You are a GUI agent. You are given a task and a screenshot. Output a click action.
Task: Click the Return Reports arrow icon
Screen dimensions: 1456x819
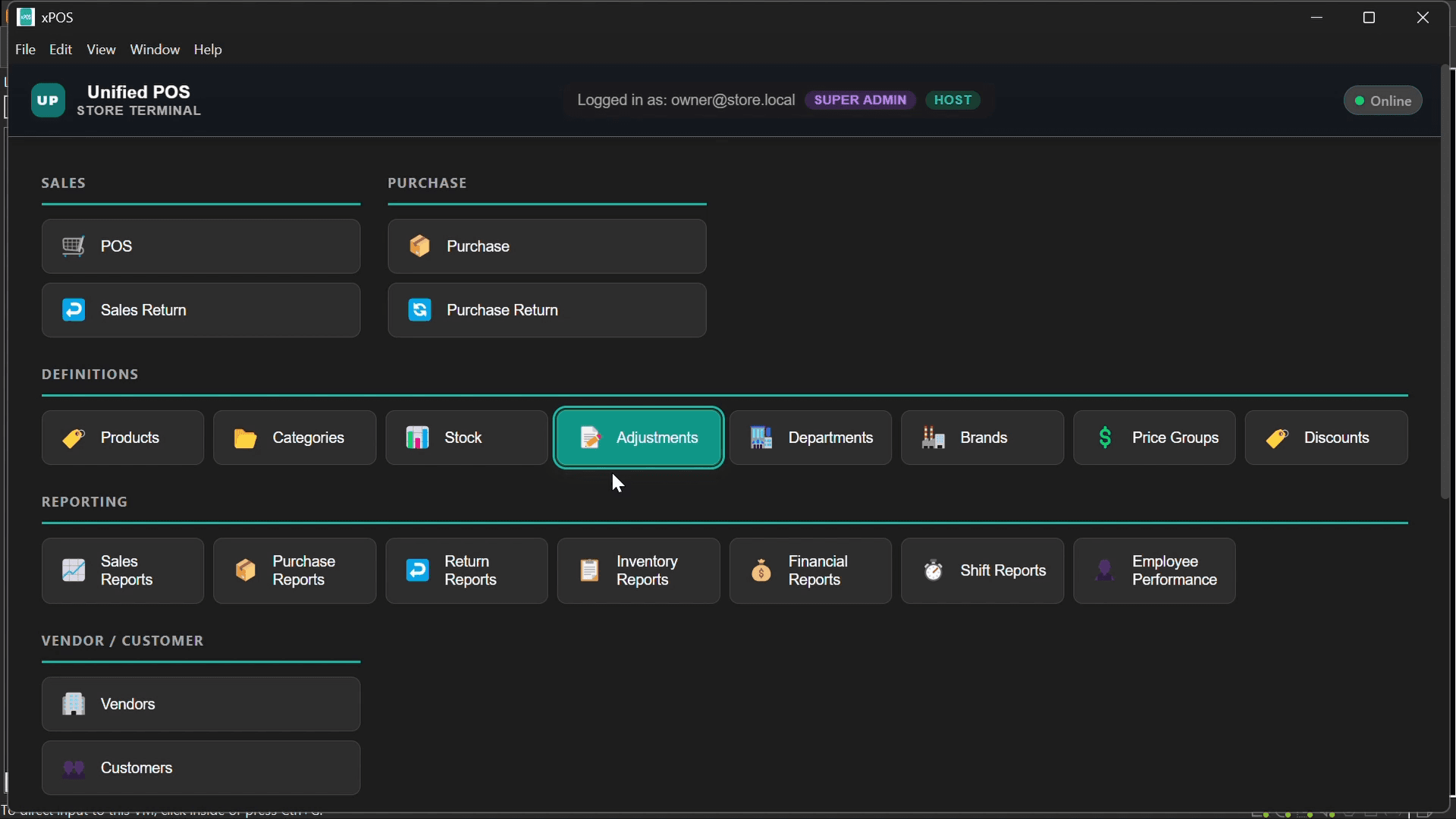coord(417,570)
